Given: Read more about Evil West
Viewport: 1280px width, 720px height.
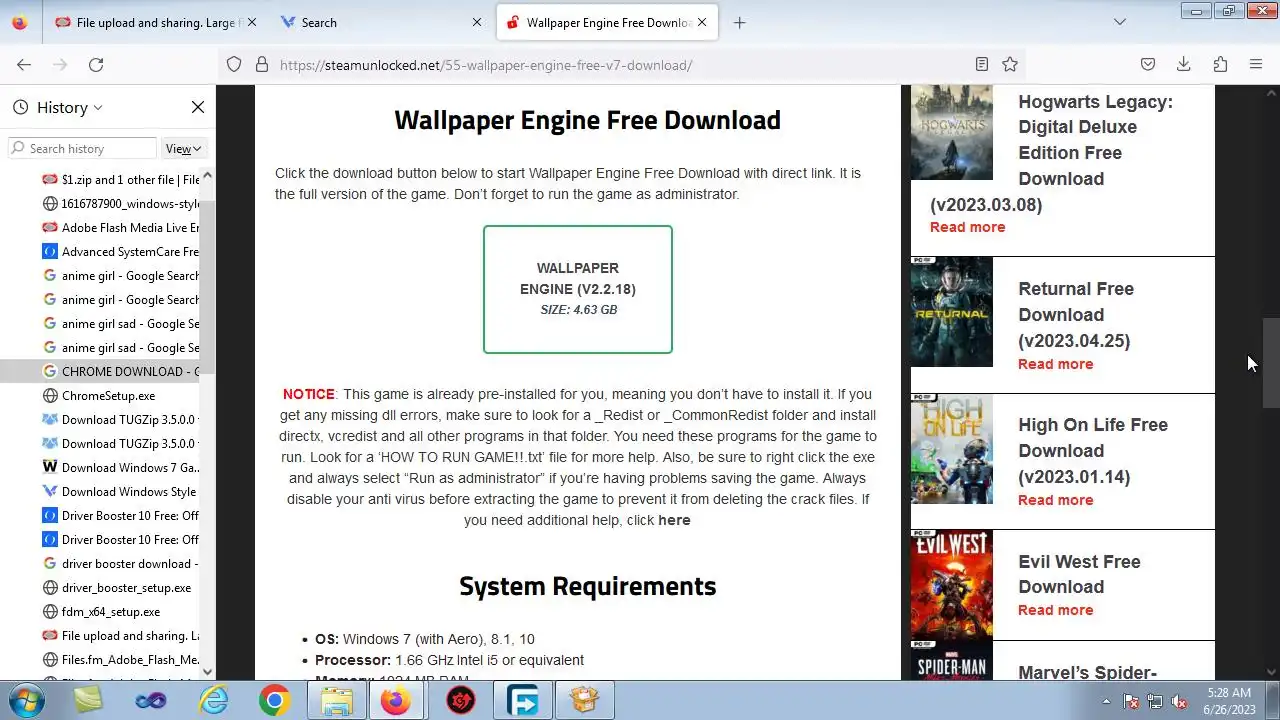Looking at the screenshot, I should pos(1055,610).
